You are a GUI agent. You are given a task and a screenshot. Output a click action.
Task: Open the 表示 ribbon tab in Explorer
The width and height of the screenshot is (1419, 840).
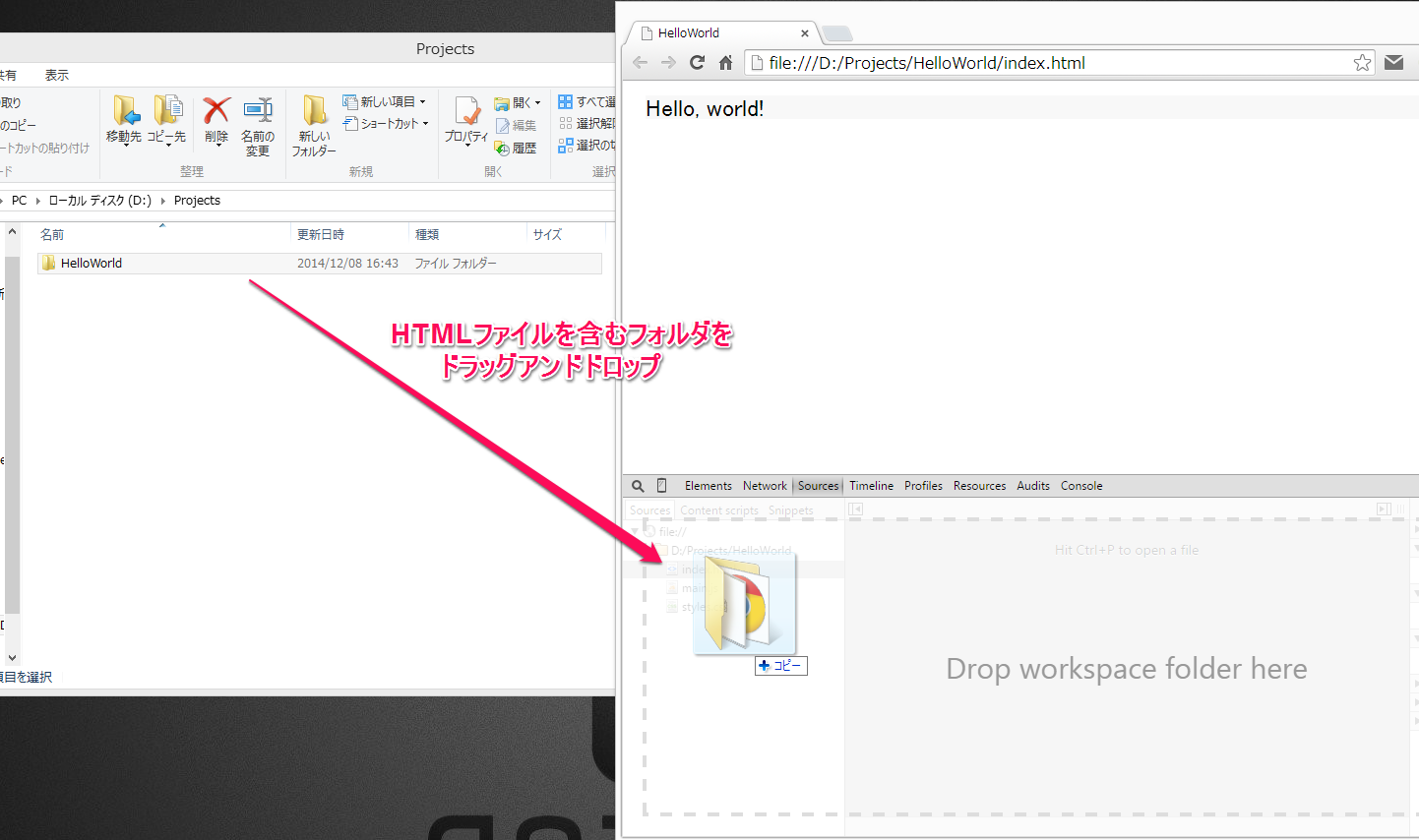[55, 75]
